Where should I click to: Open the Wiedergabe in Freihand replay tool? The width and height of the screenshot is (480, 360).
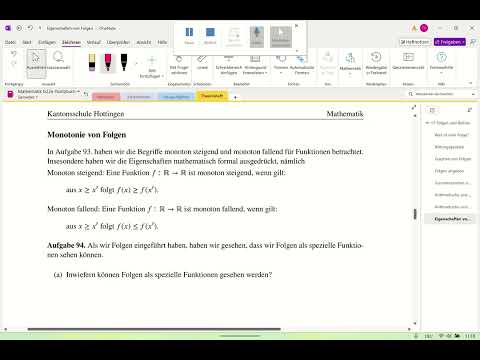coord(376,63)
